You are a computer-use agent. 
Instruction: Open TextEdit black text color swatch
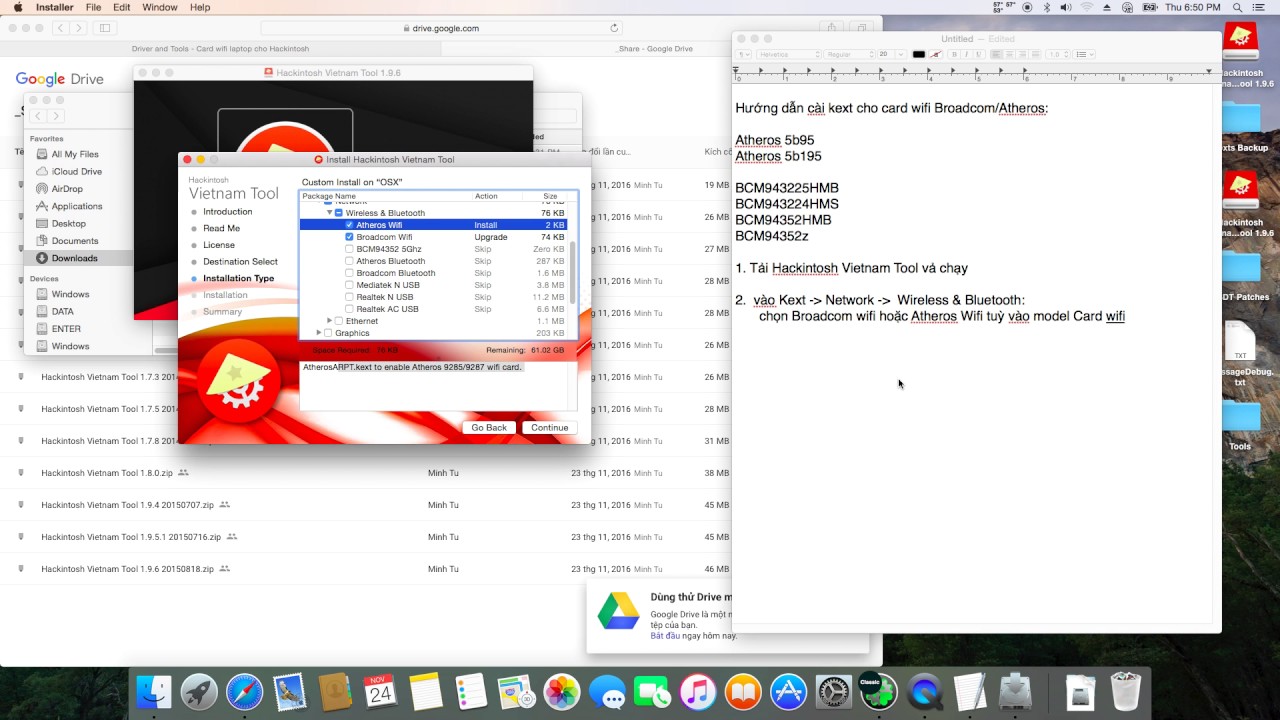click(919, 54)
